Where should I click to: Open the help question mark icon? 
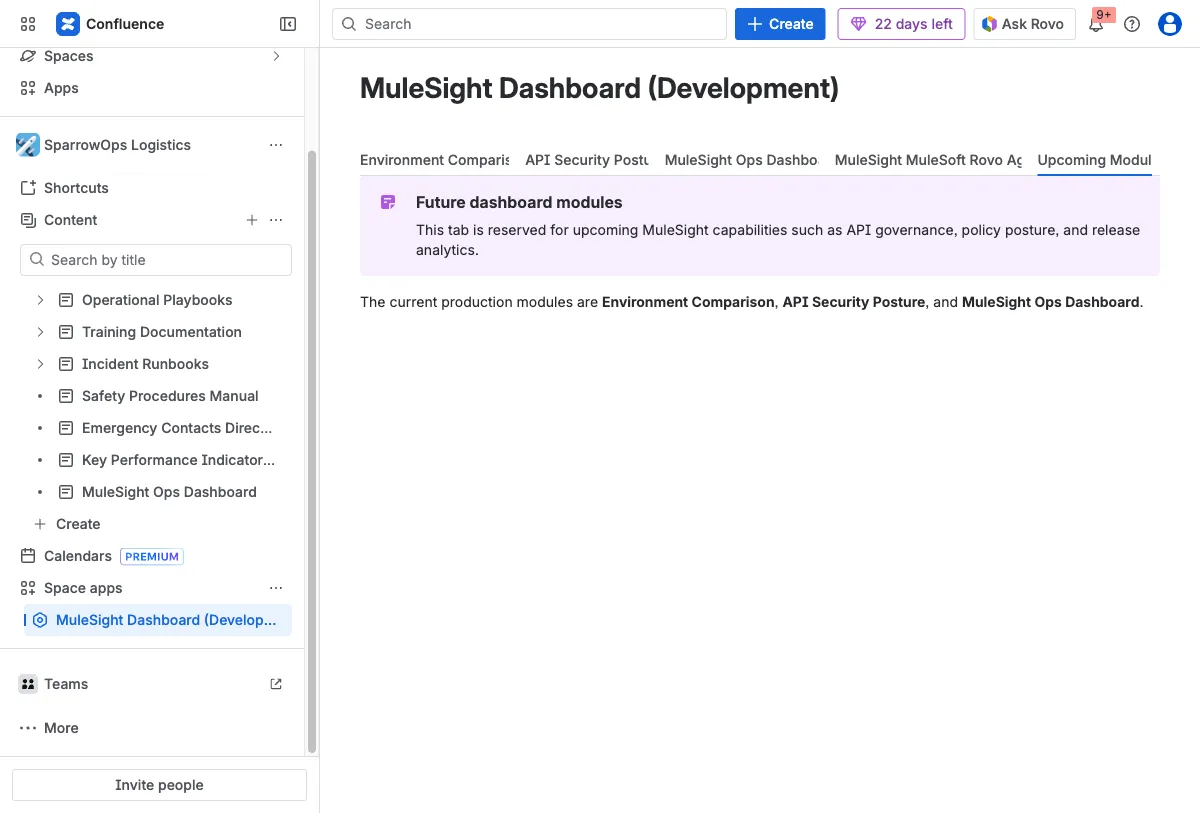point(1132,24)
